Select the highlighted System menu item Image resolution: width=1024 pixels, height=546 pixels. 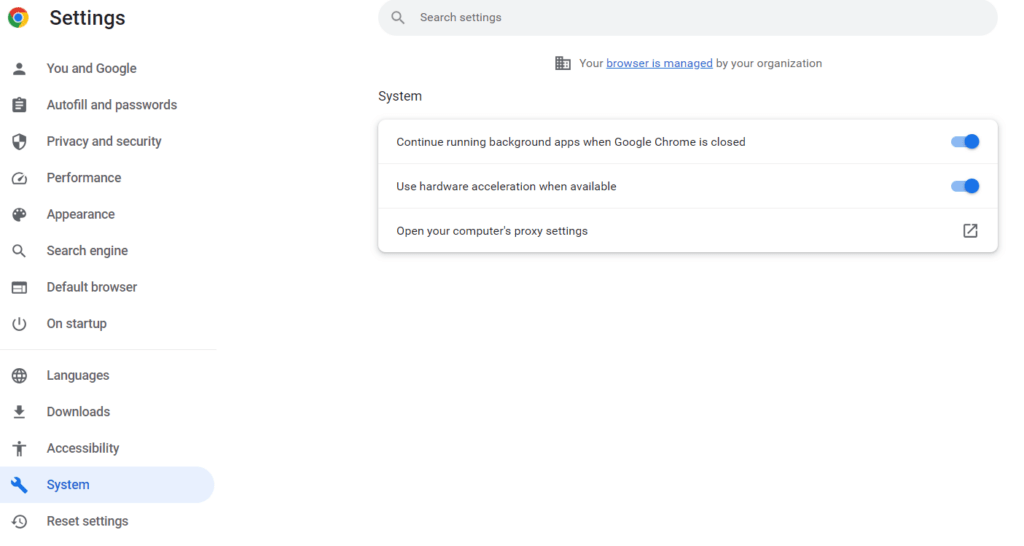107,485
